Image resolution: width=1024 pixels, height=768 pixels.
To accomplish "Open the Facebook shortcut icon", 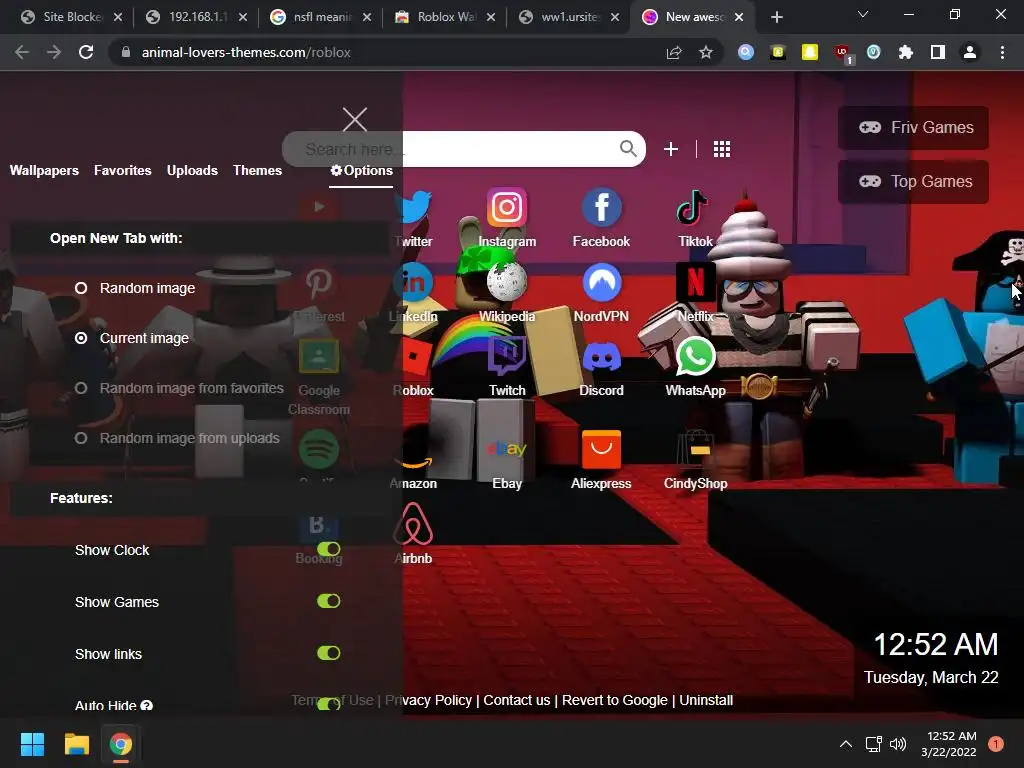I will (601, 208).
